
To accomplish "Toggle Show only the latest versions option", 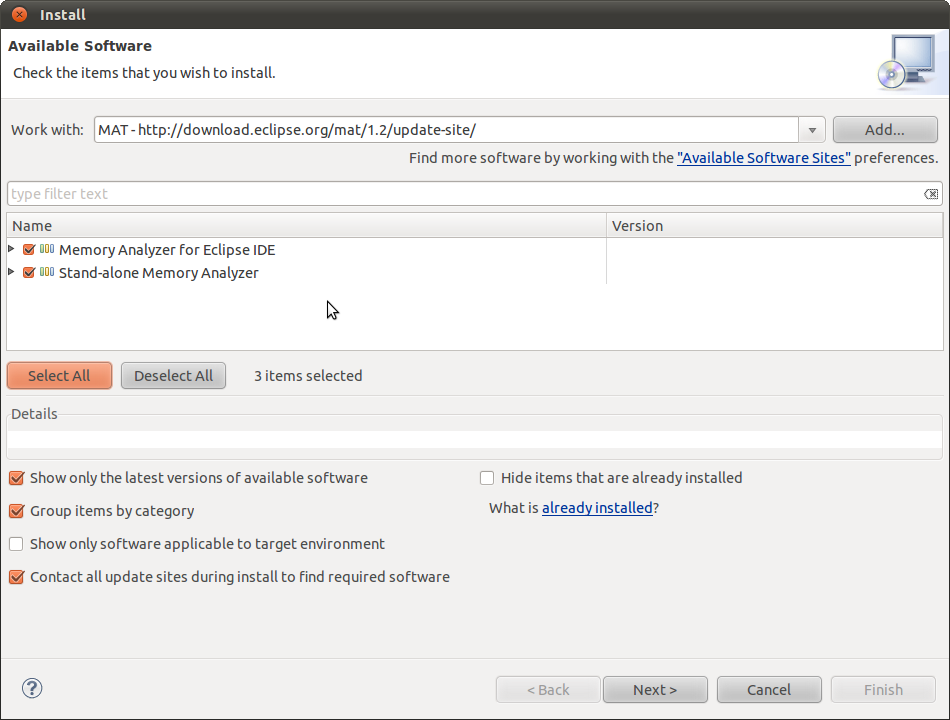I will [x=16, y=478].
